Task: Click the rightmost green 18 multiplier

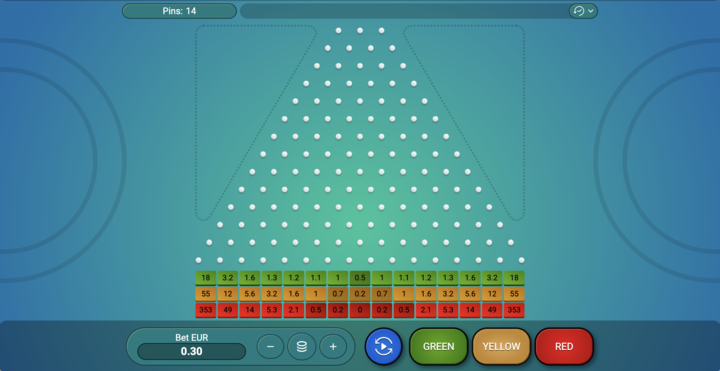Action: click(514, 278)
